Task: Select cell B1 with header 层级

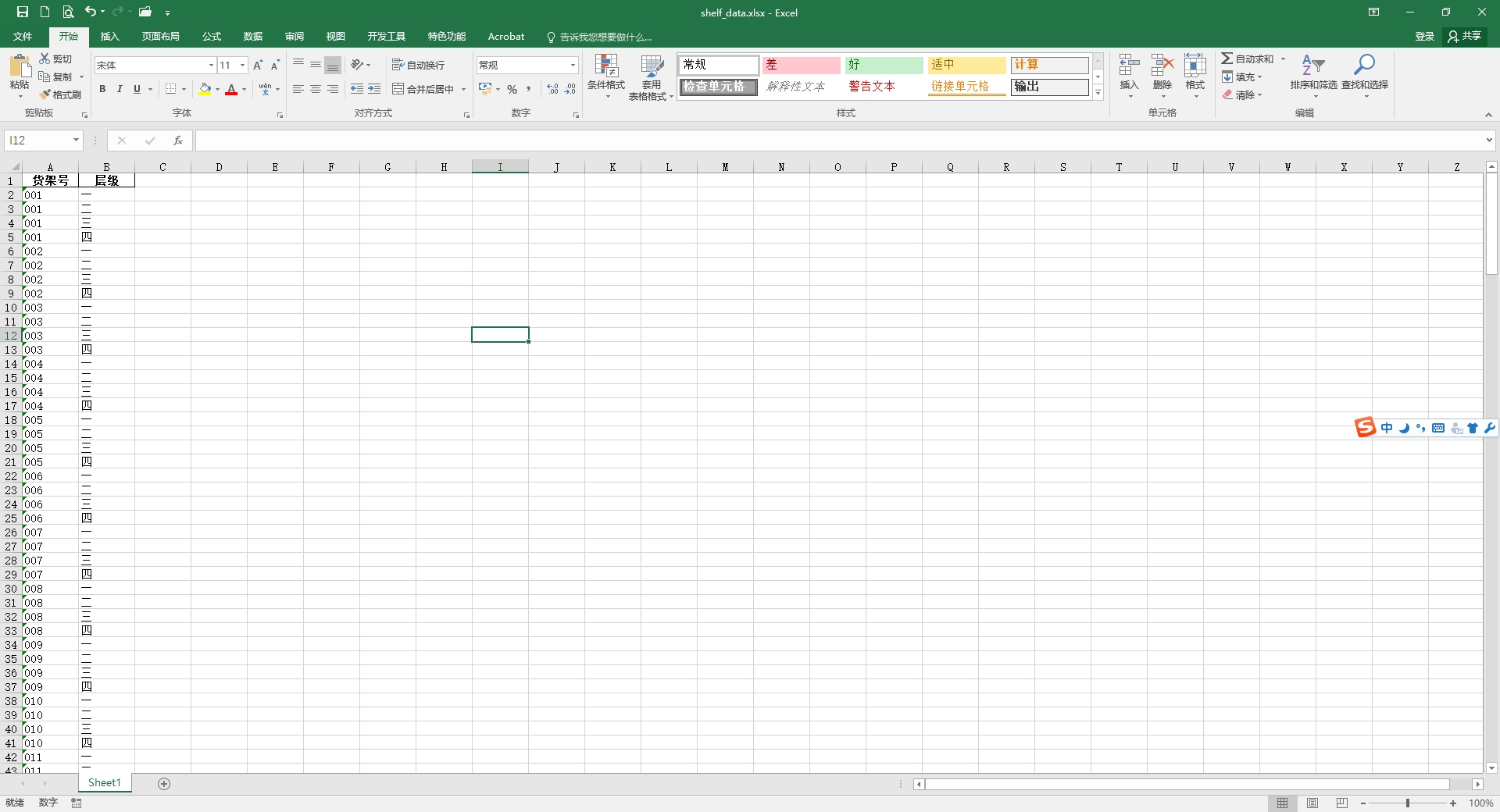Action: (106, 180)
